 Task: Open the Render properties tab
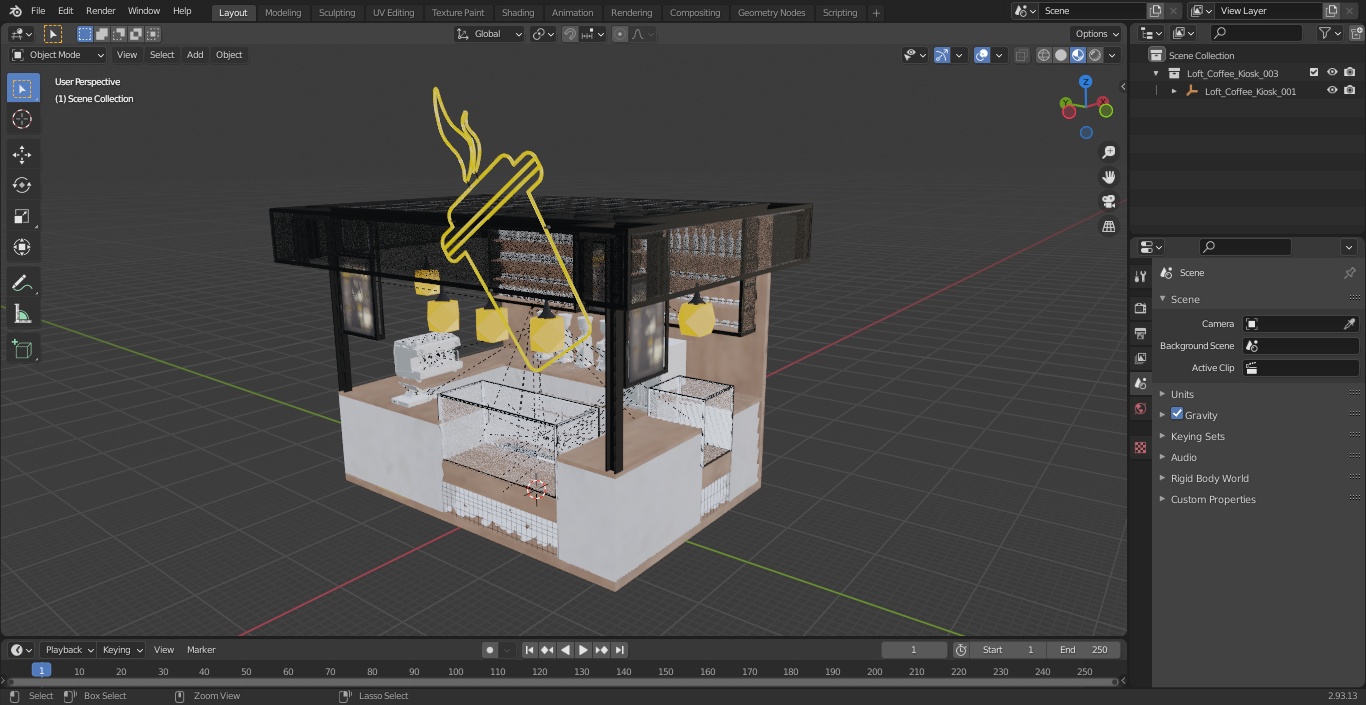point(1140,308)
